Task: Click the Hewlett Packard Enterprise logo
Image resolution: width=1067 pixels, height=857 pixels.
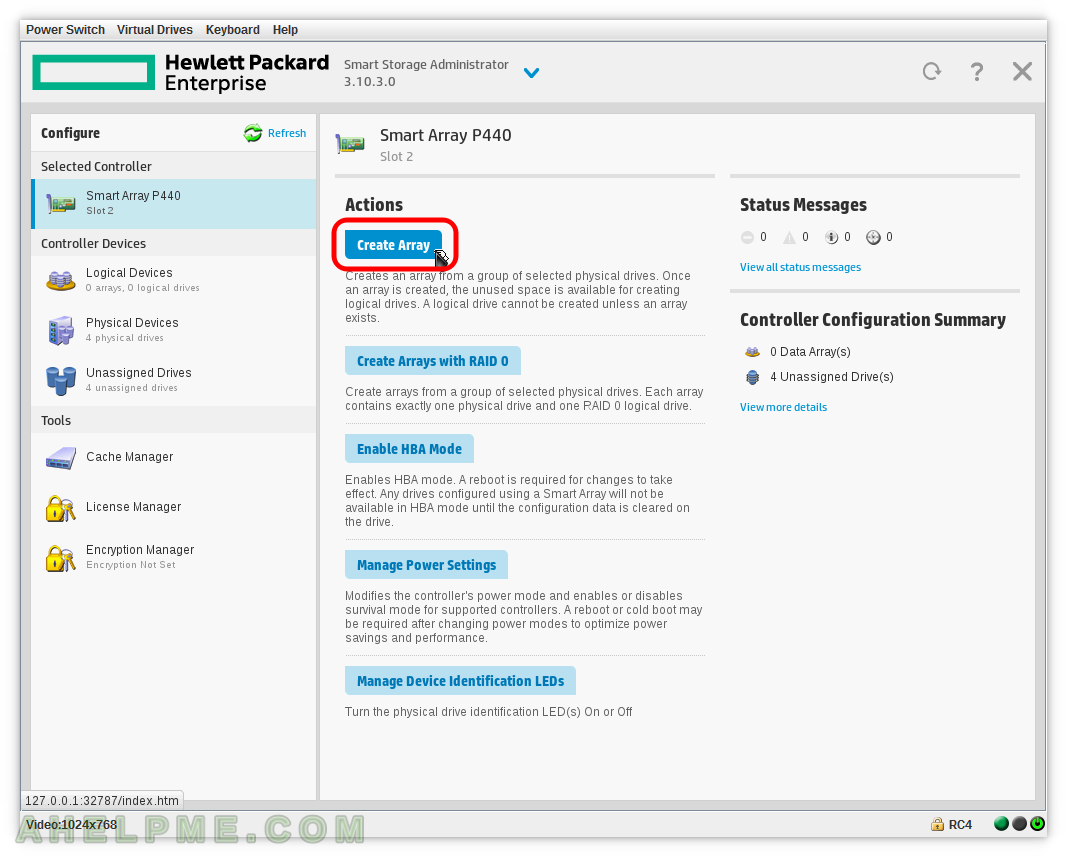Action: pyautogui.click(x=180, y=73)
